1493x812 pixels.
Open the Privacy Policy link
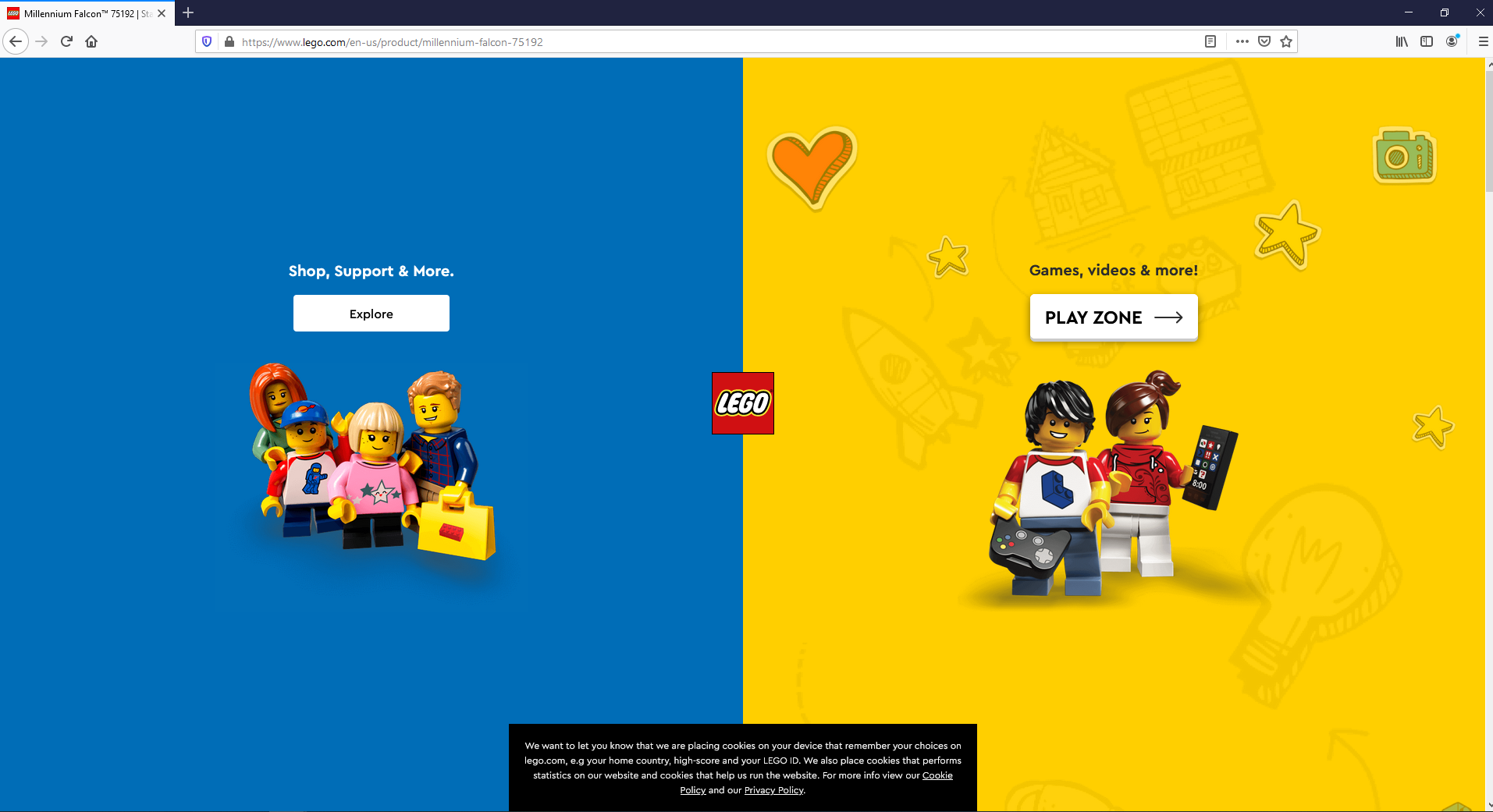click(x=772, y=789)
